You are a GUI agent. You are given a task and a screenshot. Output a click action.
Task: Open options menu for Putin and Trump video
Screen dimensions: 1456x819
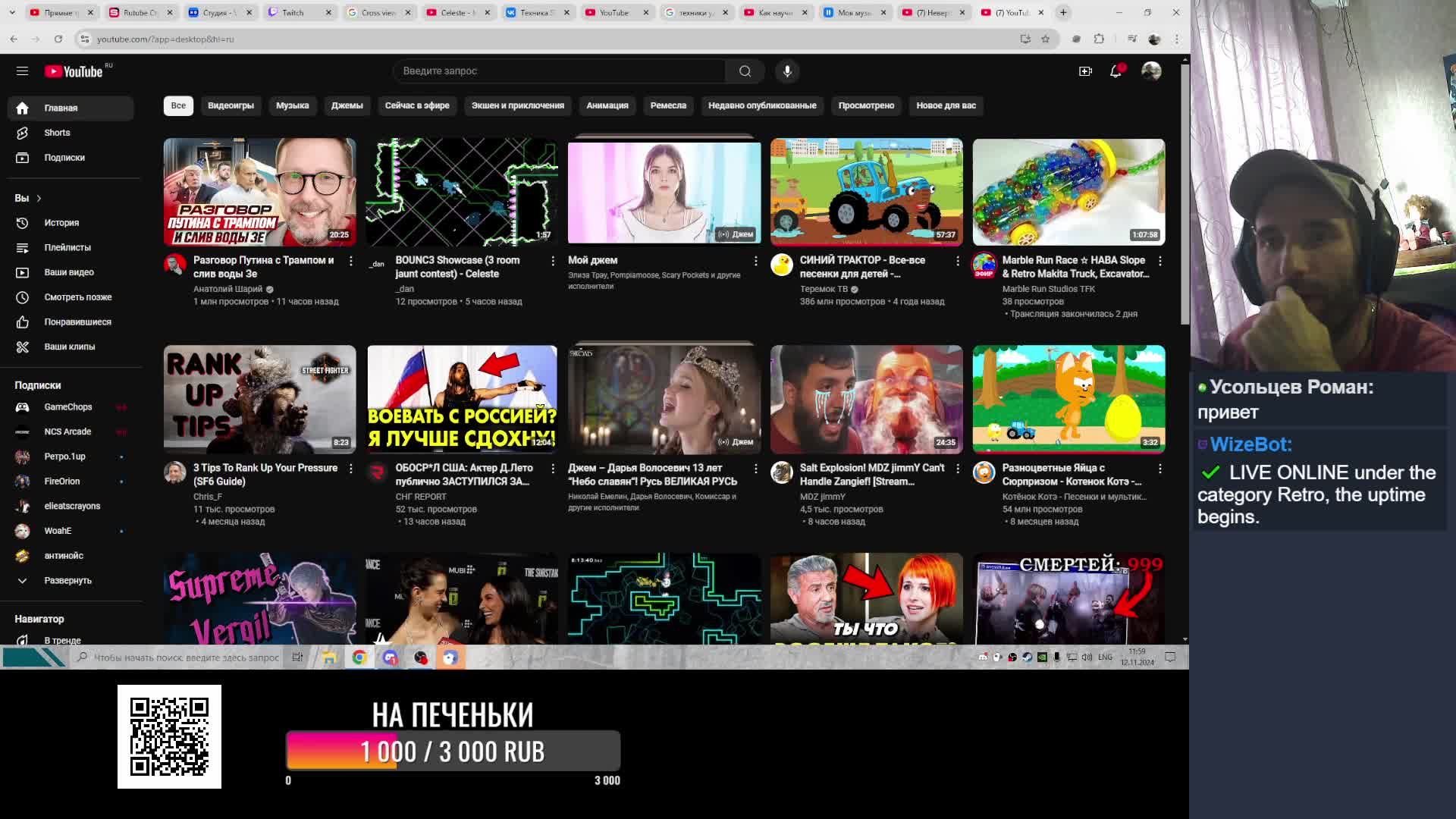point(350,261)
